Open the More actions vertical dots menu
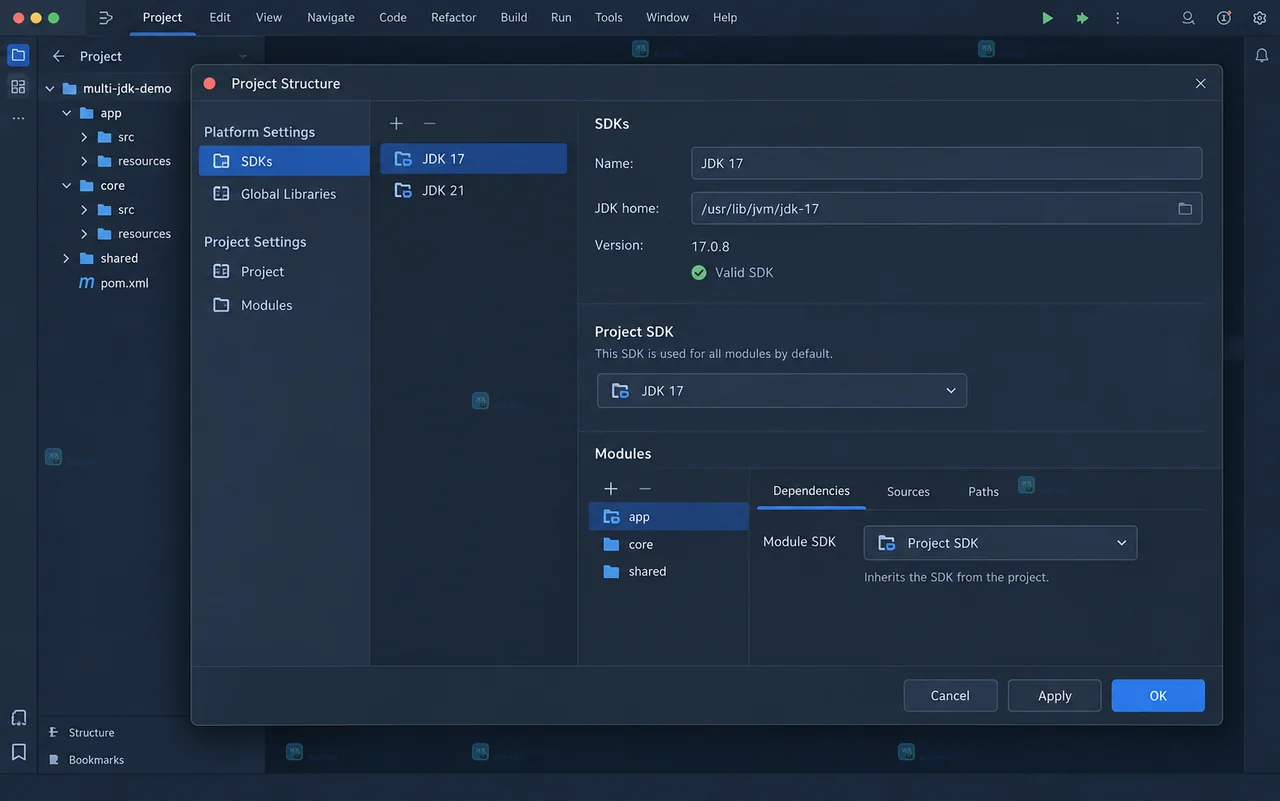 [1118, 18]
